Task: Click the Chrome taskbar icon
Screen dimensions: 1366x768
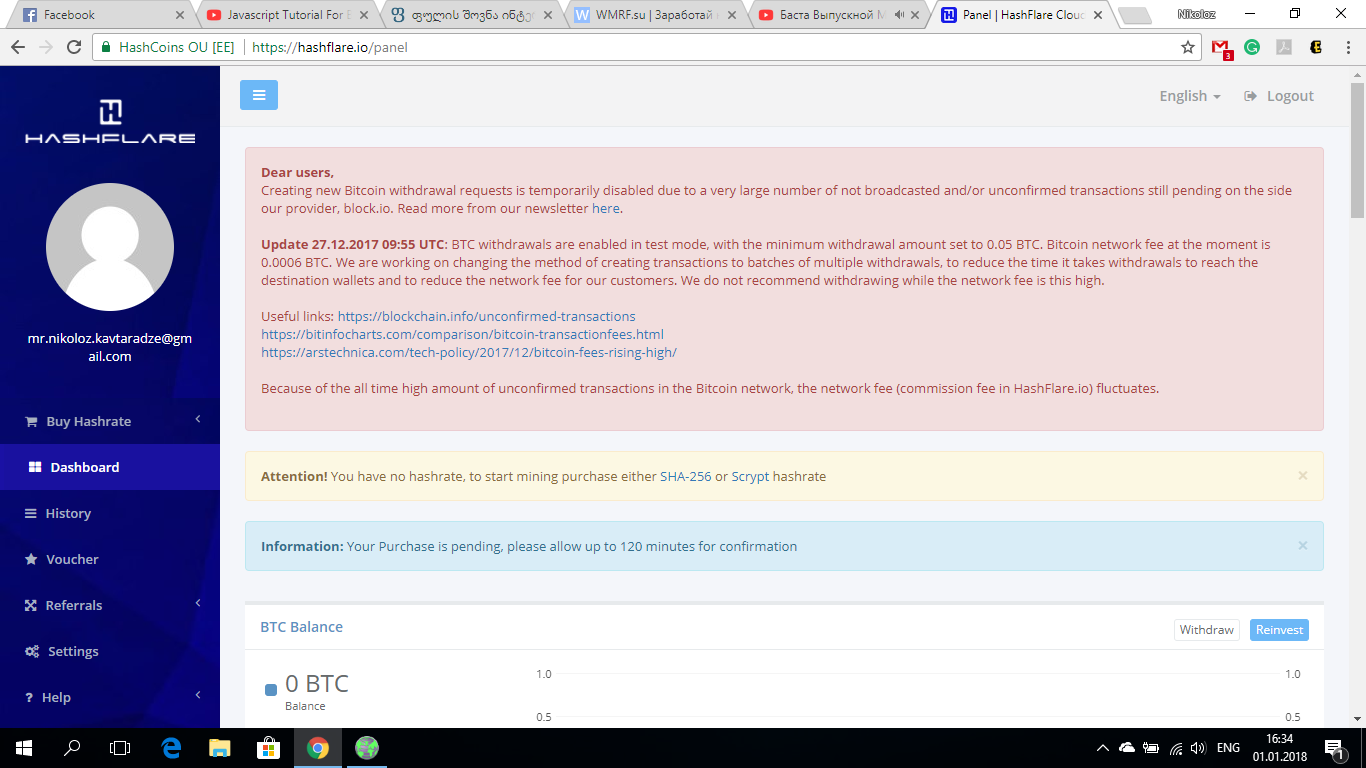Action: (318, 748)
